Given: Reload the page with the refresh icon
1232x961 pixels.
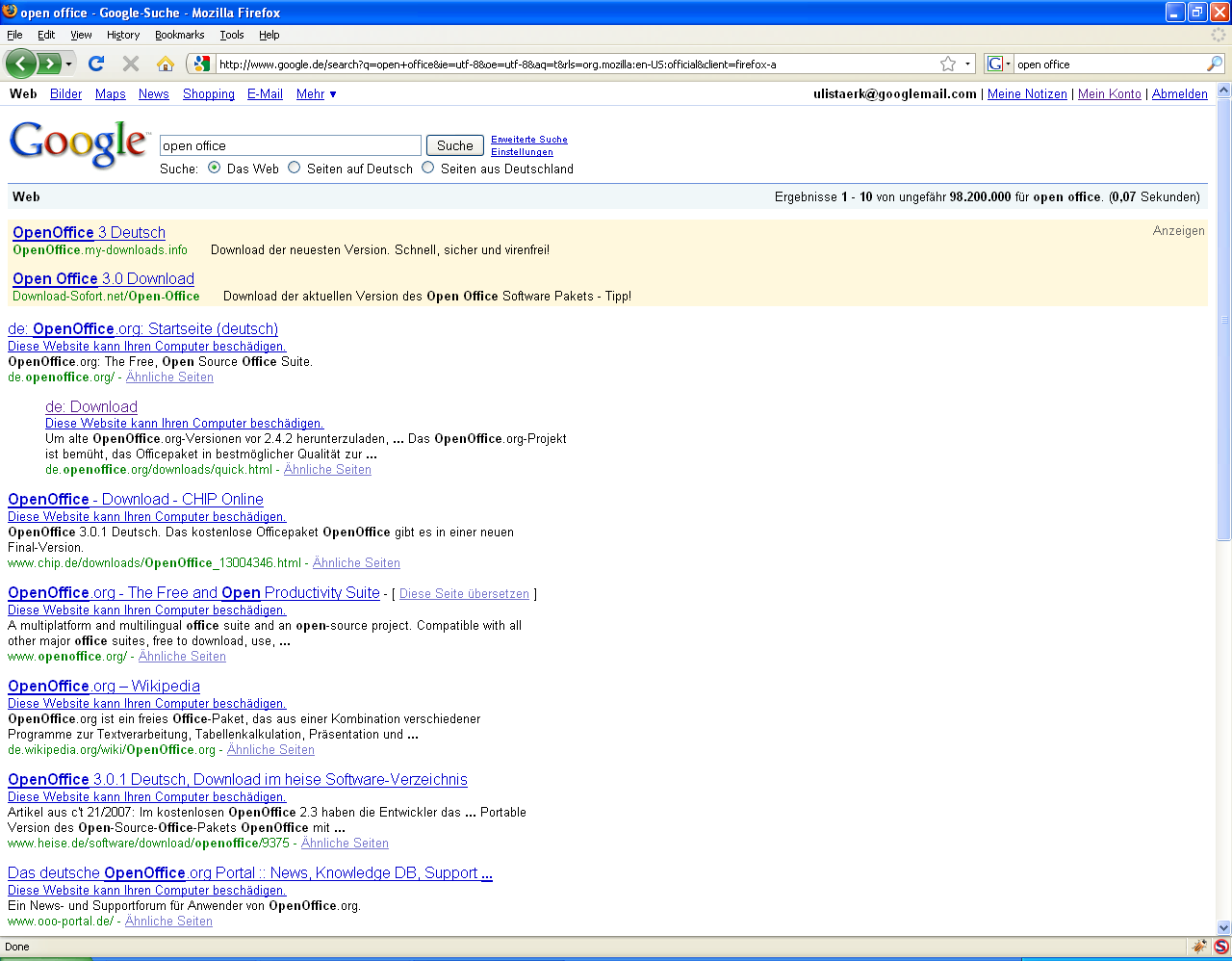Looking at the screenshot, I should (95, 64).
